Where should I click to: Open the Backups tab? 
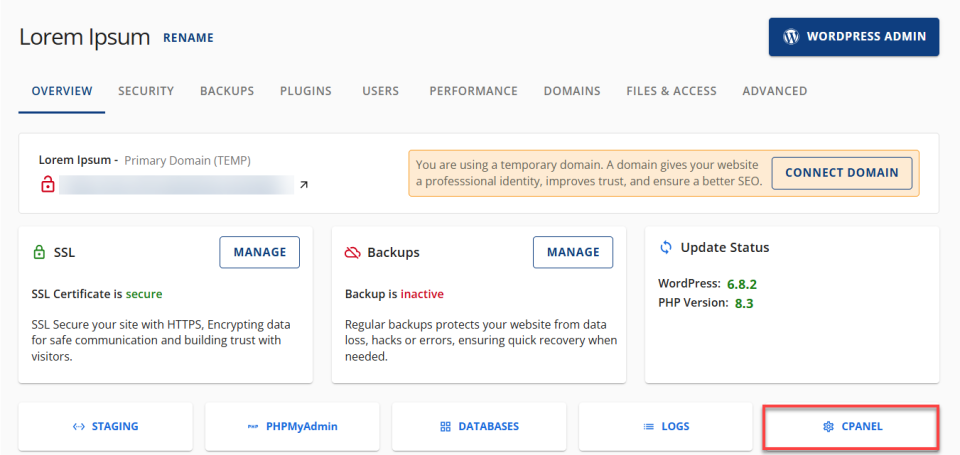[x=227, y=91]
